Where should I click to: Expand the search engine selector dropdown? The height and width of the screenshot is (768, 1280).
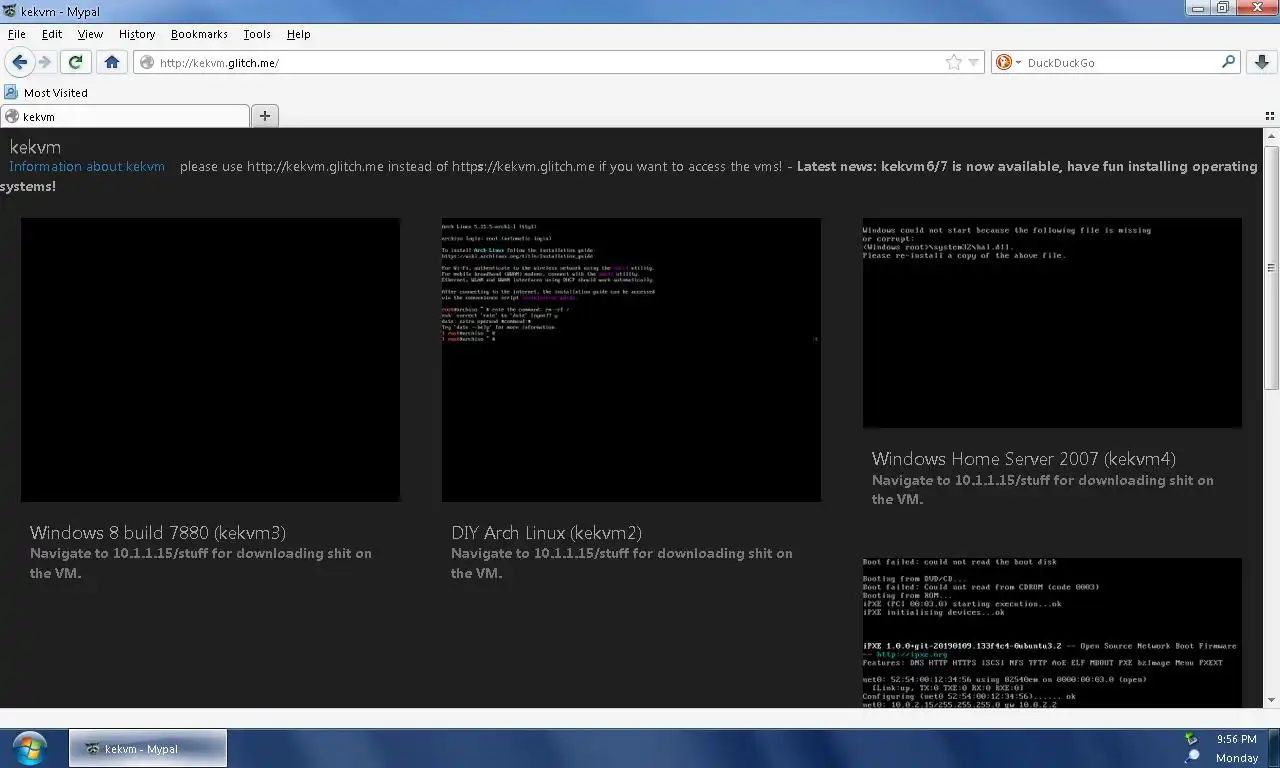pyautogui.click(x=1018, y=62)
